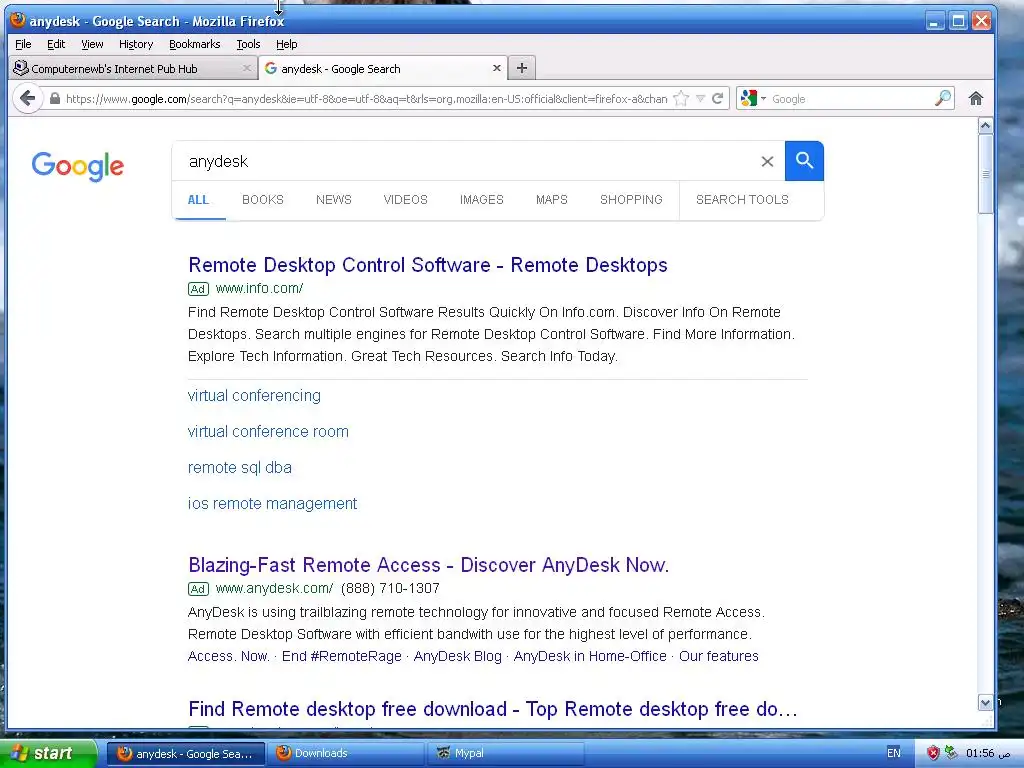Image resolution: width=1024 pixels, height=768 pixels.
Task: Open the File menu
Action: (23, 44)
